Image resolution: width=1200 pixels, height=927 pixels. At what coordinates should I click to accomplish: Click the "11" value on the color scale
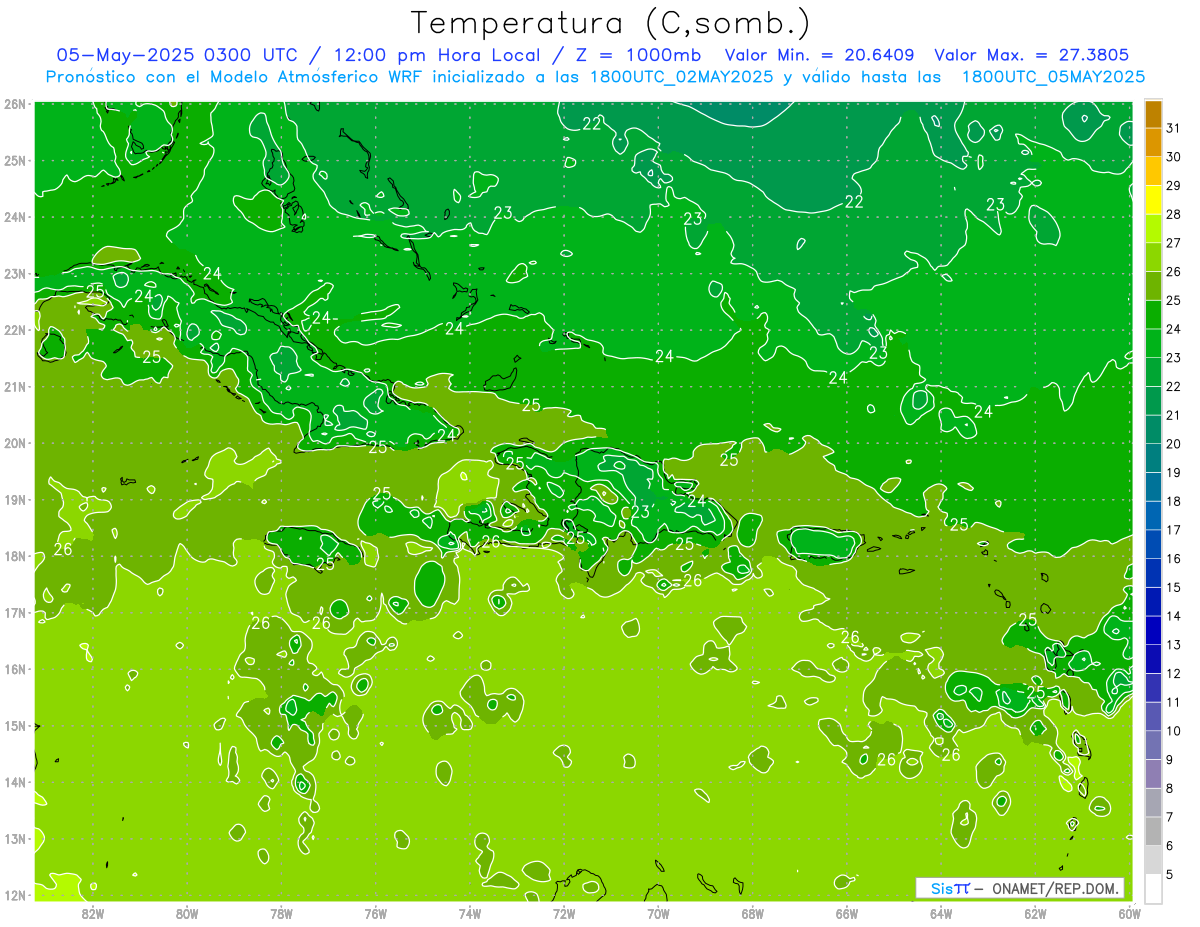[1173, 702]
